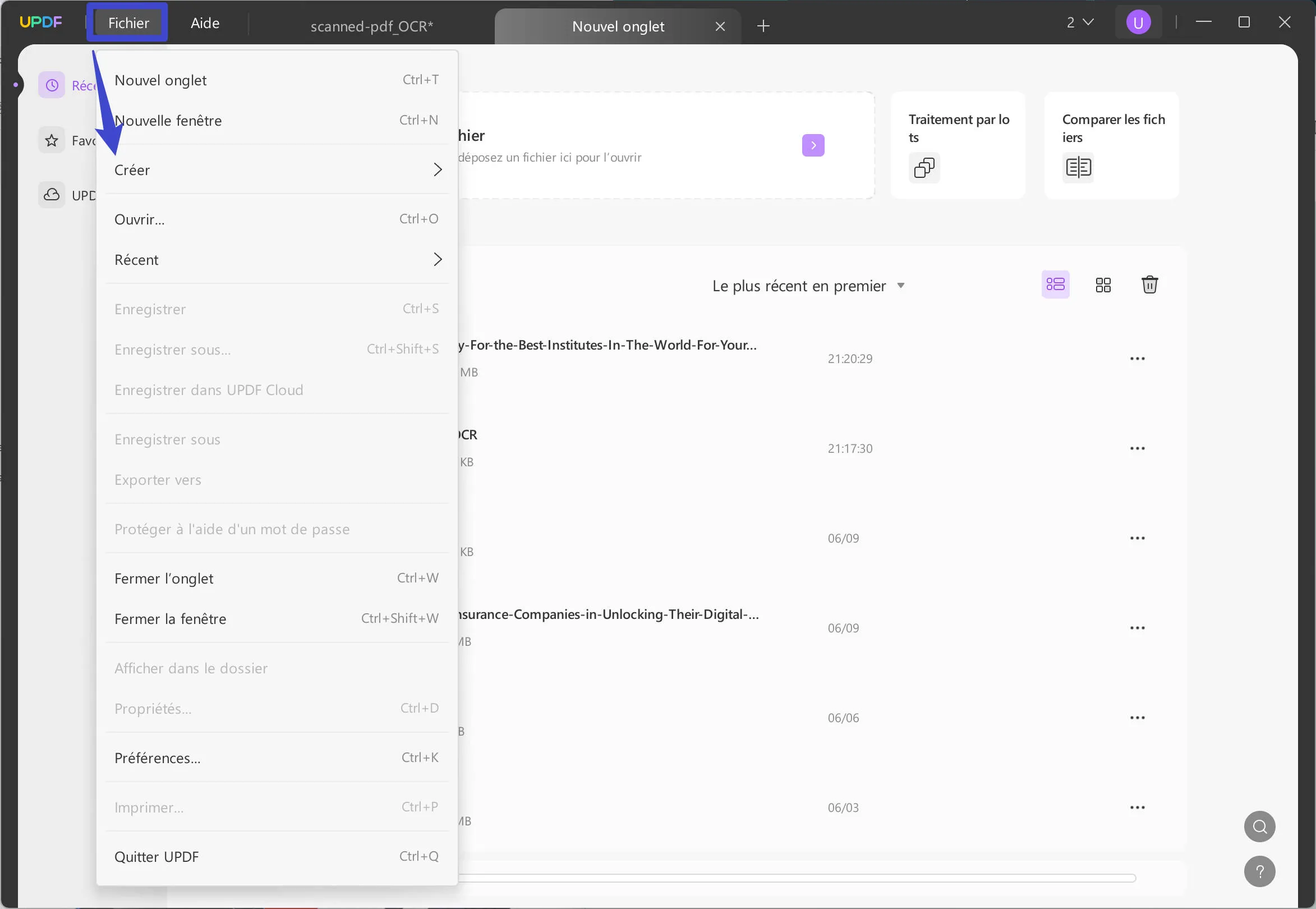Choose Nouvel onglet menu entry

[277, 80]
